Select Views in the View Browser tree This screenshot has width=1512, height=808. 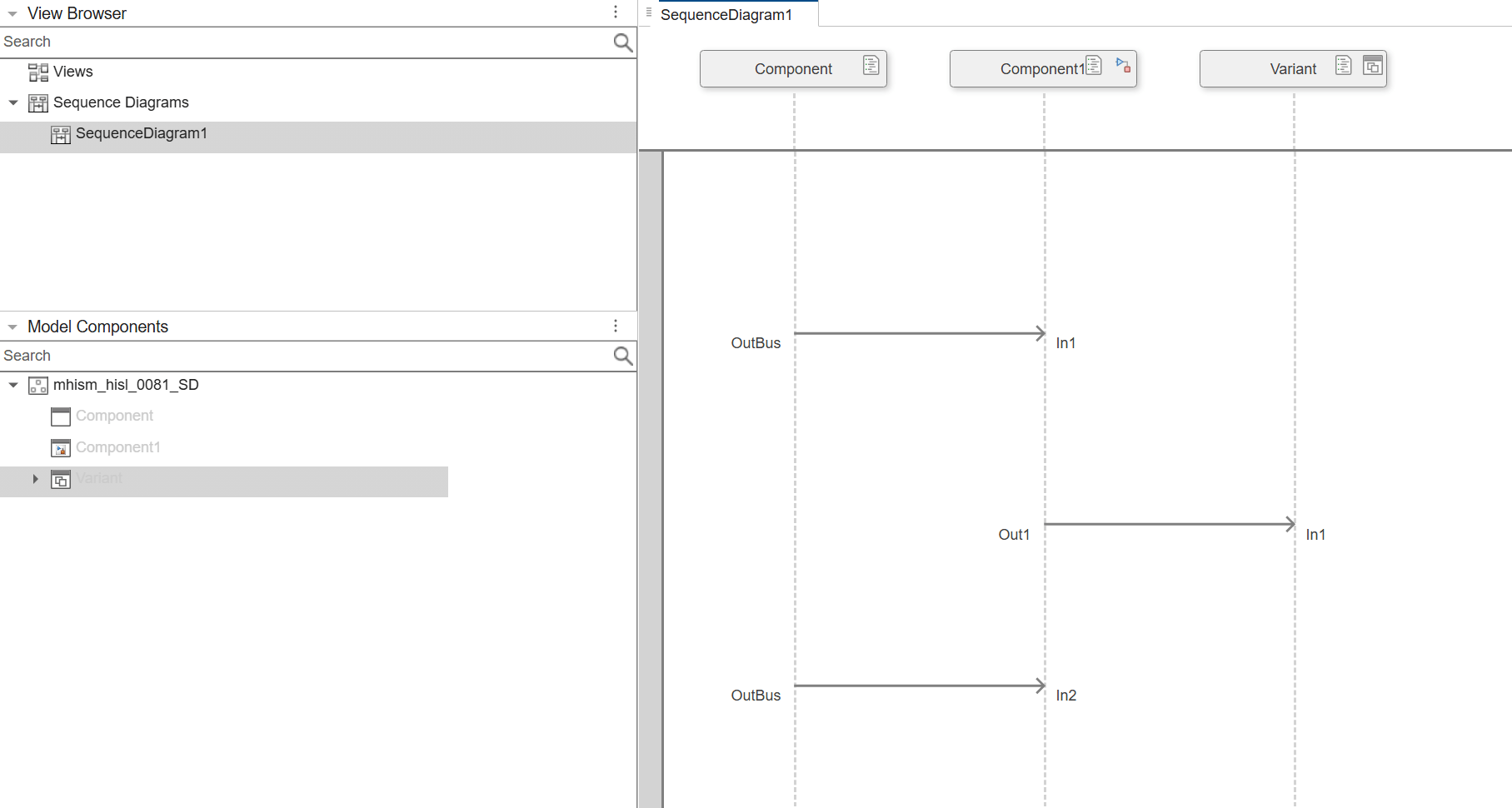[73, 72]
